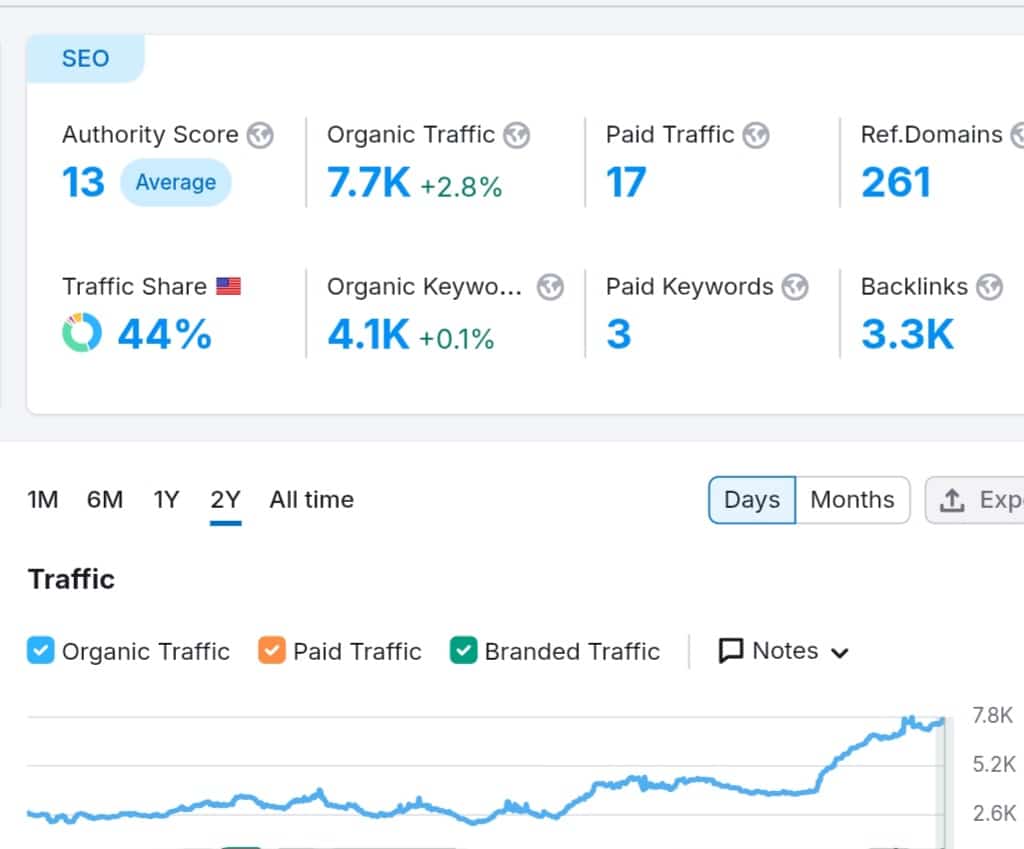Click the Traffic Share donut chart icon

(81, 334)
